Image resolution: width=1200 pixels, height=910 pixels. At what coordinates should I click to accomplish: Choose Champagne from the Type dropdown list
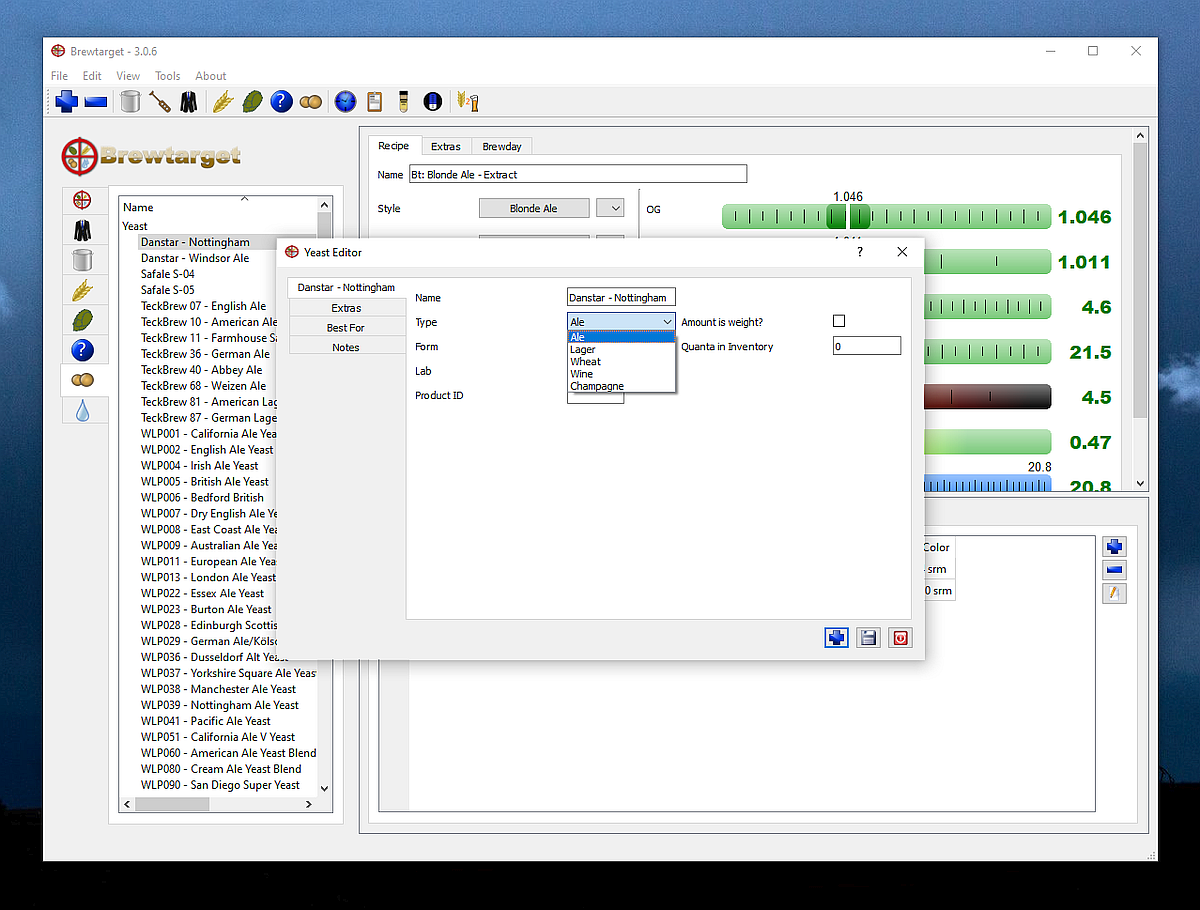(621, 385)
